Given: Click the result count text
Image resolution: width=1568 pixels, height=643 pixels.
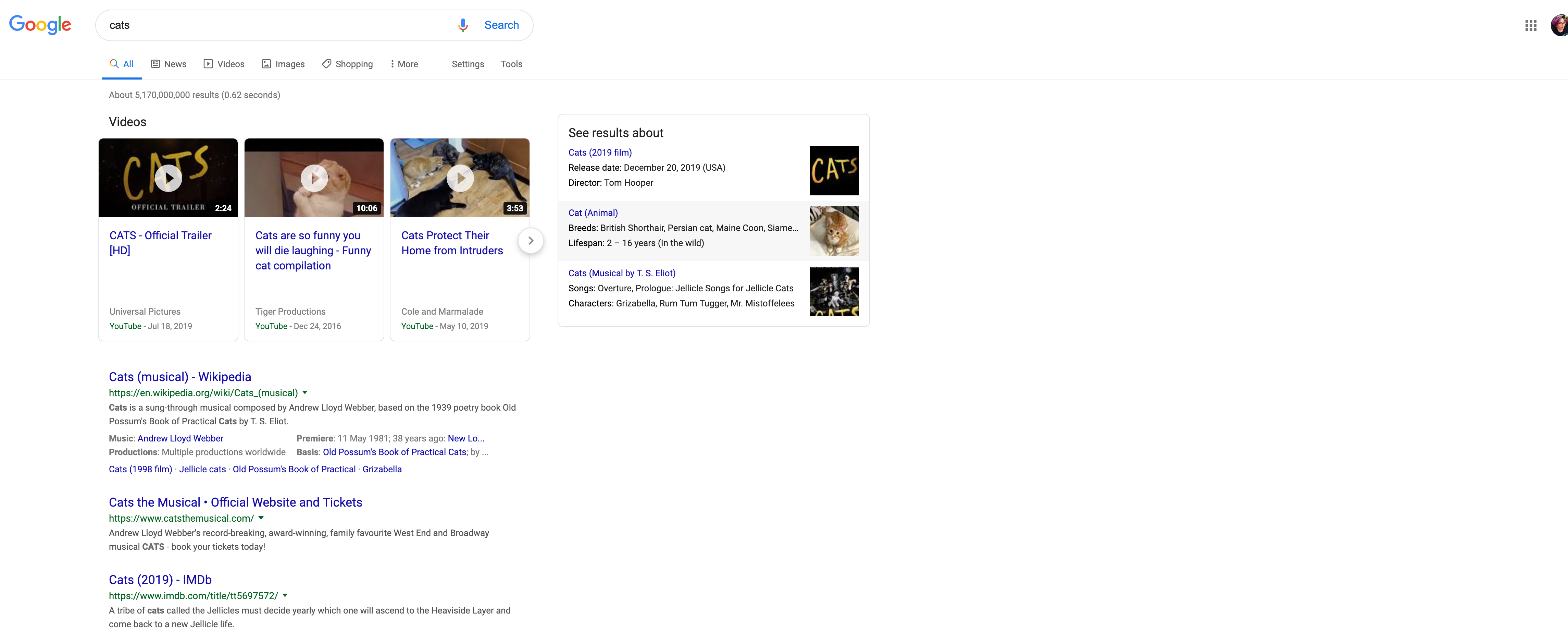Looking at the screenshot, I should tap(194, 95).
